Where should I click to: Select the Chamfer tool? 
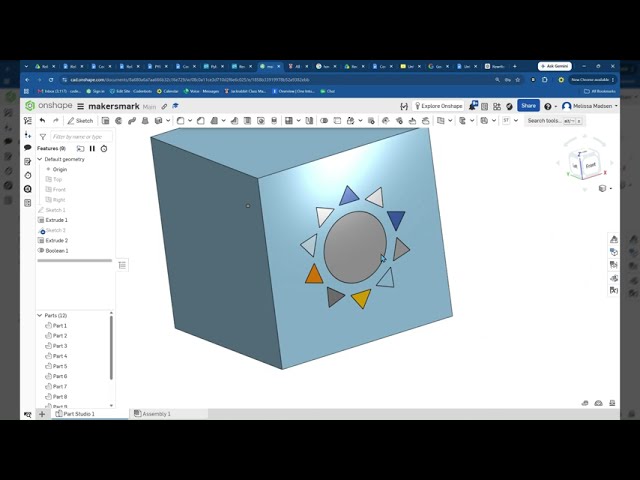(200, 120)
